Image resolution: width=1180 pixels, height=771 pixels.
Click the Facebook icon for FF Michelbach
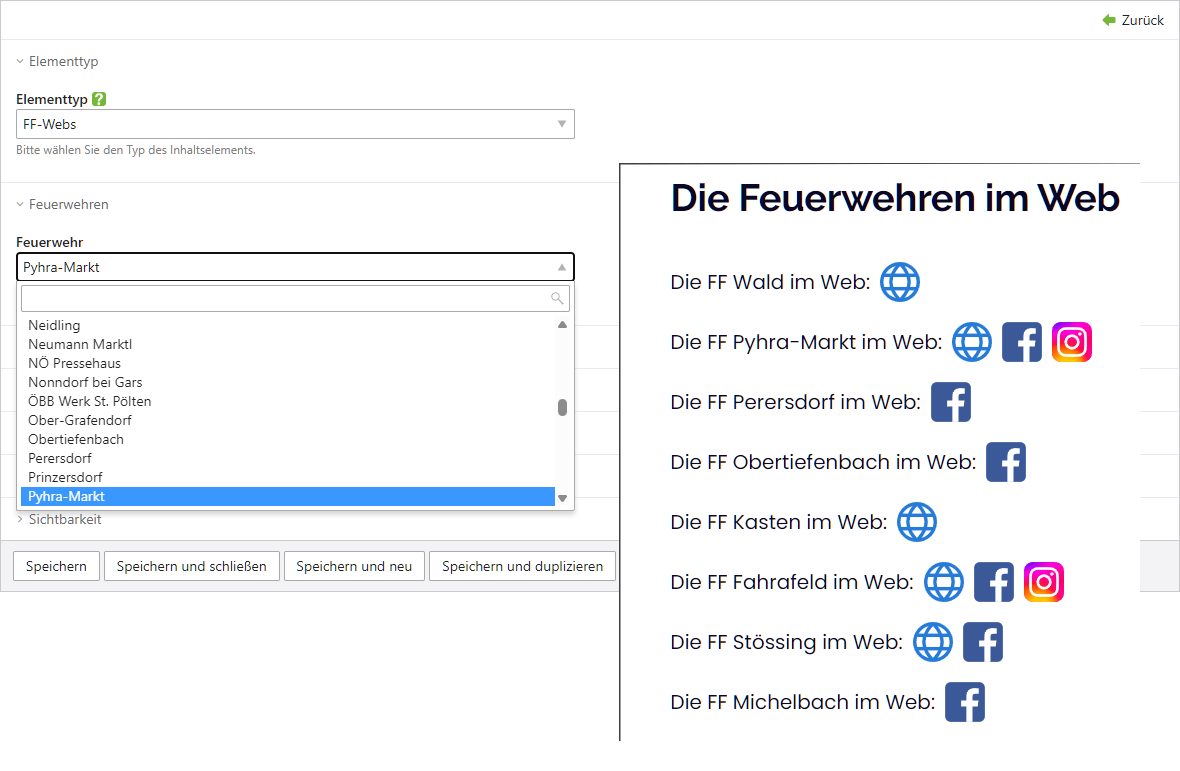point(964,702)
